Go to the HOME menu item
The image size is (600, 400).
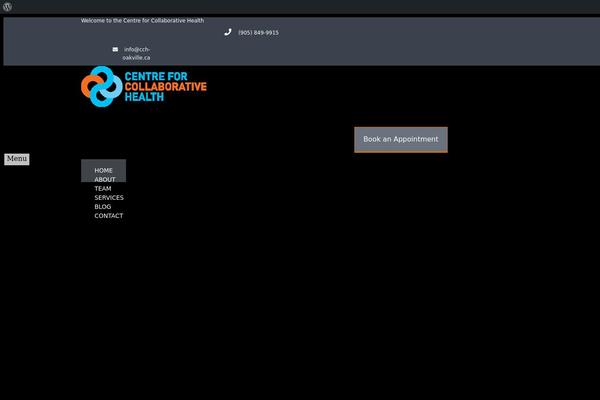103,170
